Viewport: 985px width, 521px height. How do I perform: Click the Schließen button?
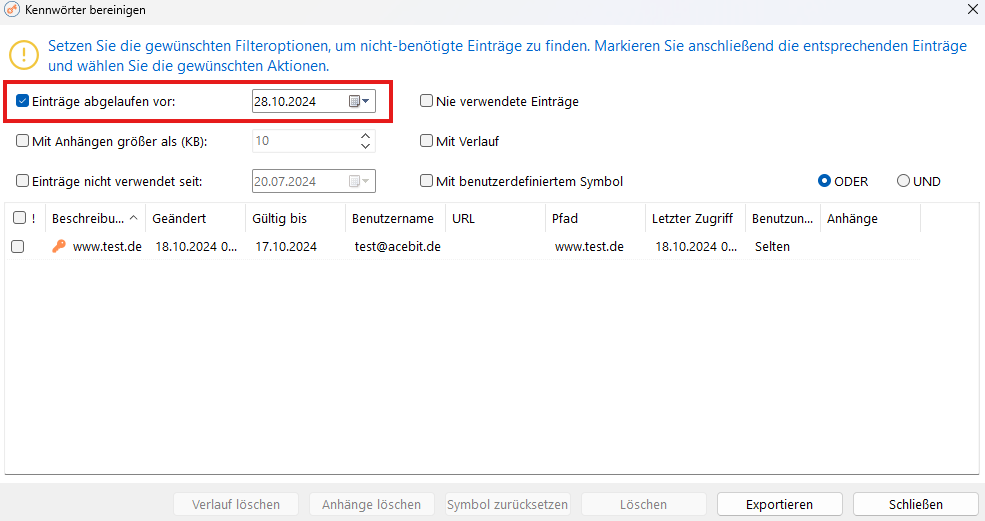coord(915,504)
